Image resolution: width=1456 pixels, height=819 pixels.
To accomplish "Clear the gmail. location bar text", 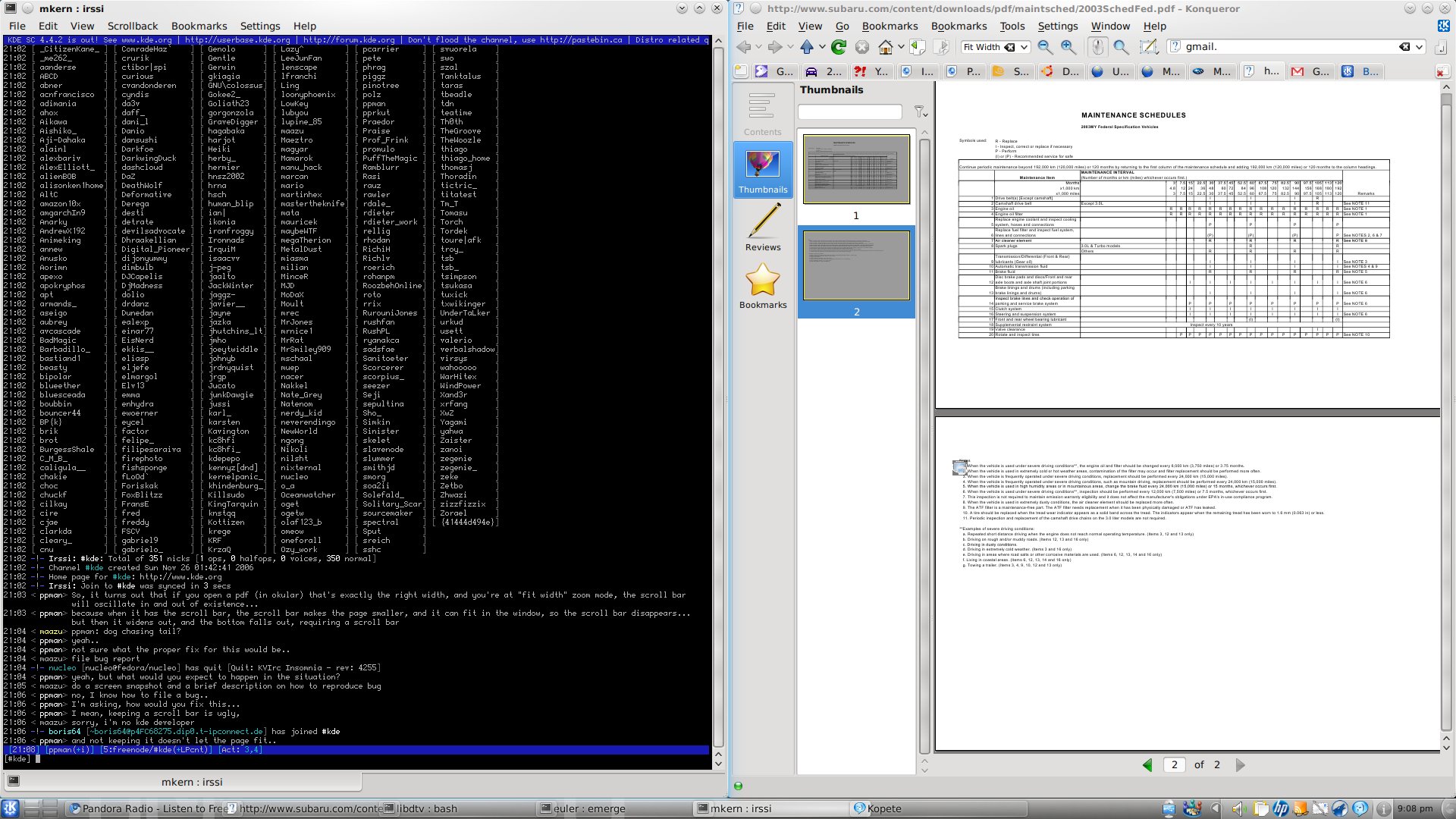I will click(1404, 47).
